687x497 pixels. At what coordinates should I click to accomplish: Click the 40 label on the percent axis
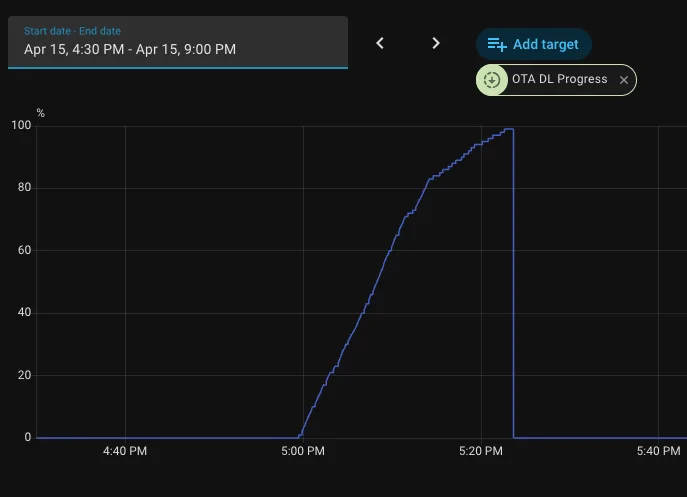tap(25, 312)
